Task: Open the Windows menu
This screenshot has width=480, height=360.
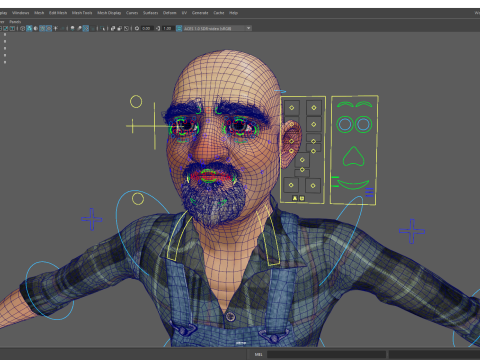Action: coord(21,13)
